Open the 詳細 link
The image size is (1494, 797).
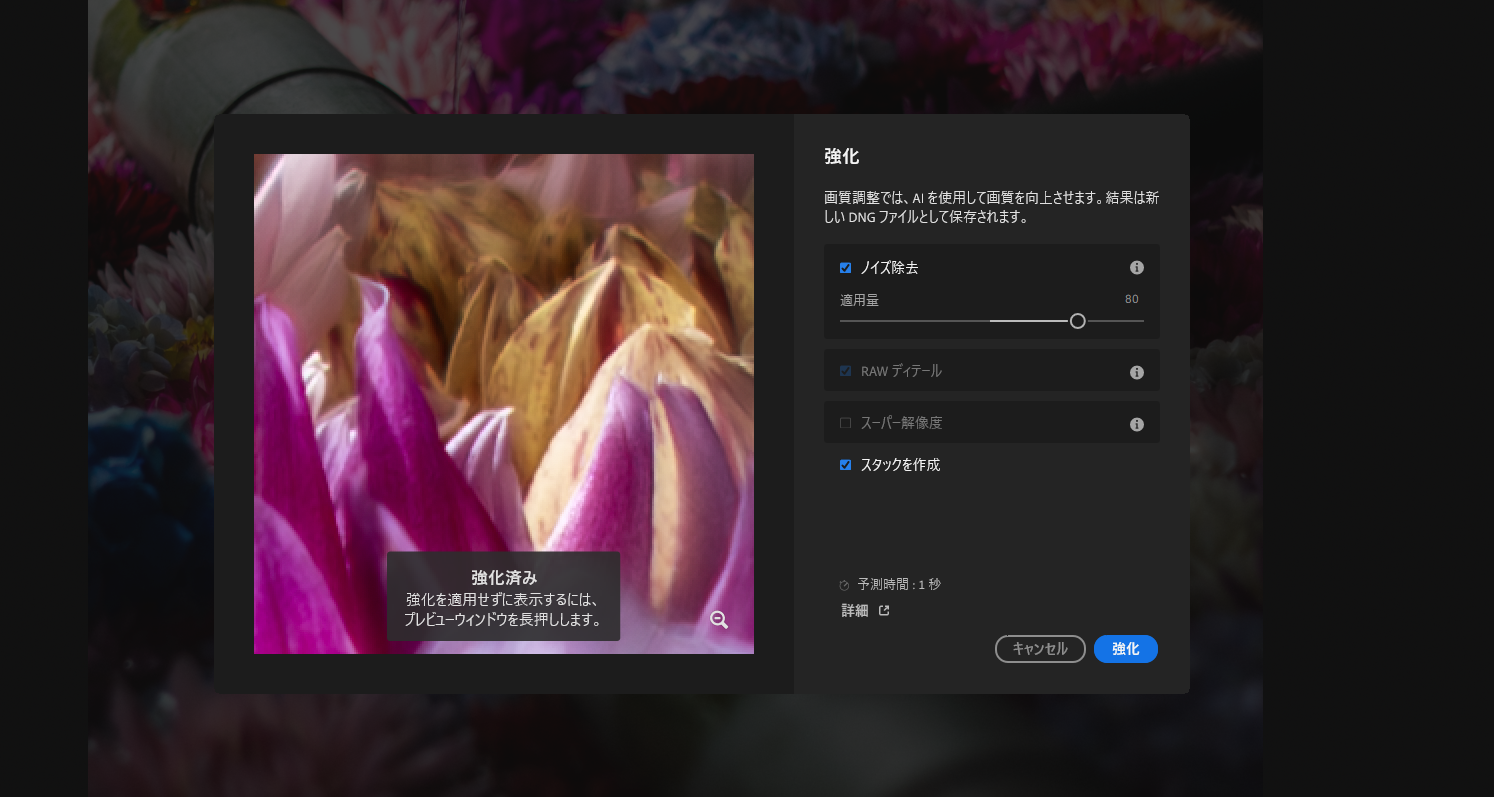pos(855,611)
